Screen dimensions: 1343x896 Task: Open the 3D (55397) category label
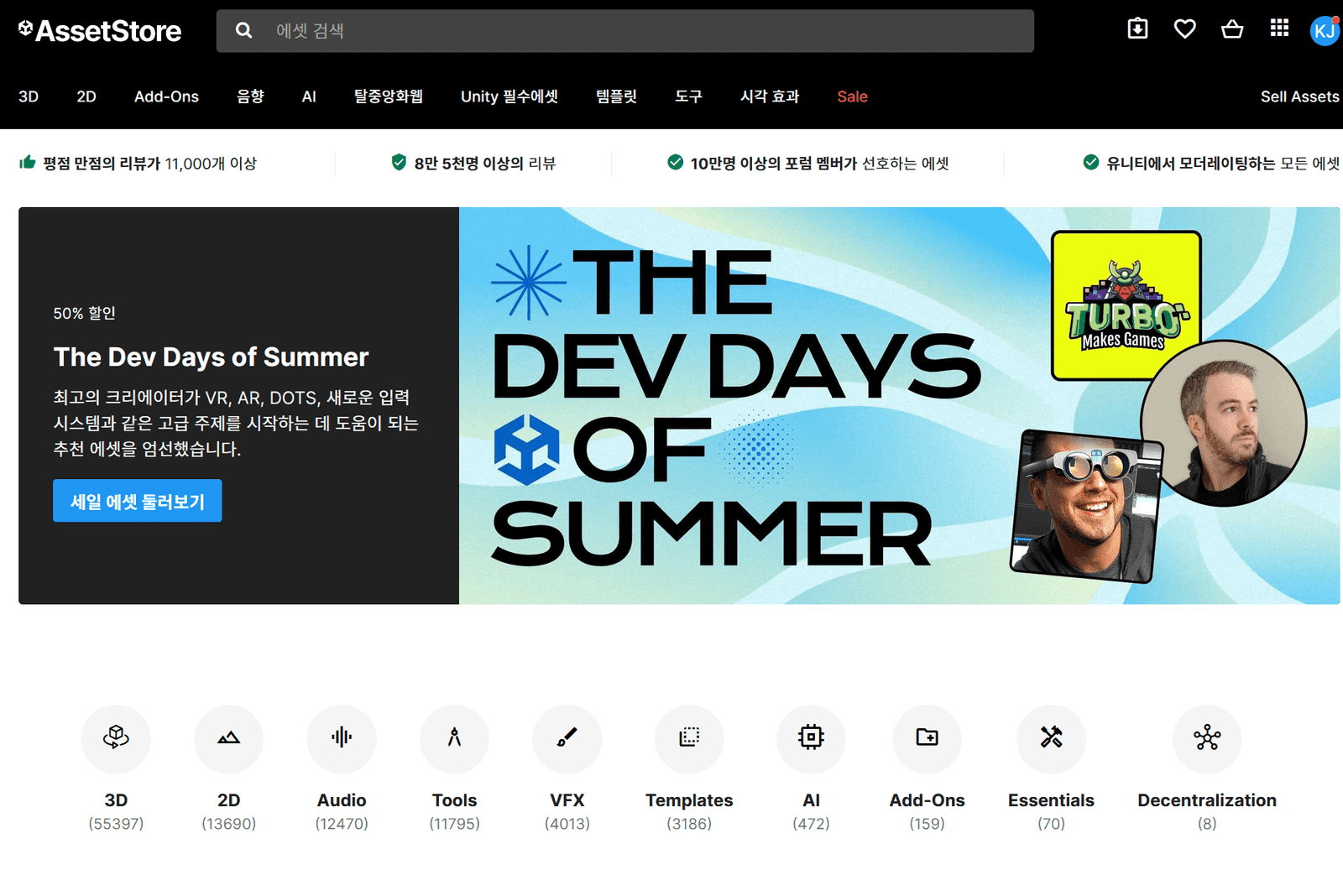(116, 811)
